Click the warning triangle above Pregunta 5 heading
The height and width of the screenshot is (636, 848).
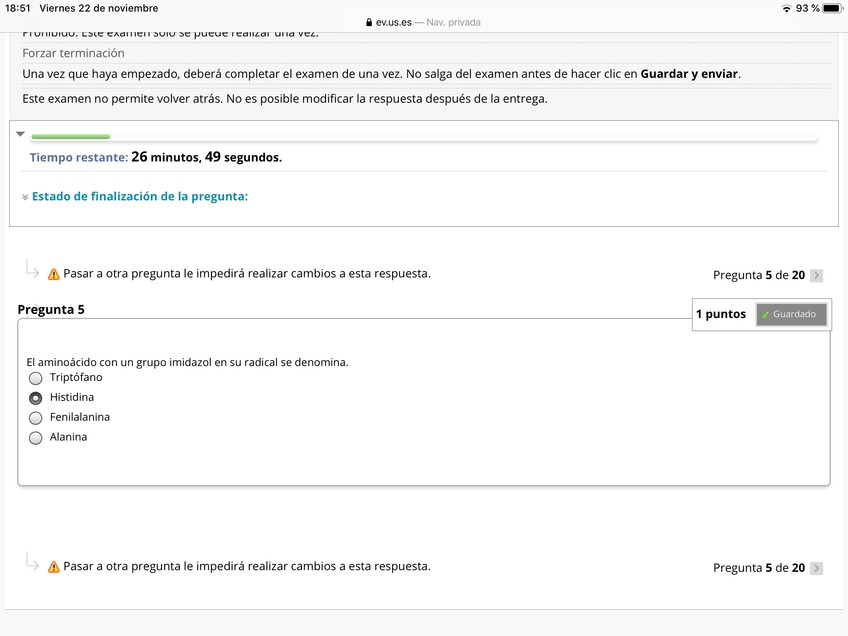pos(54,274)
